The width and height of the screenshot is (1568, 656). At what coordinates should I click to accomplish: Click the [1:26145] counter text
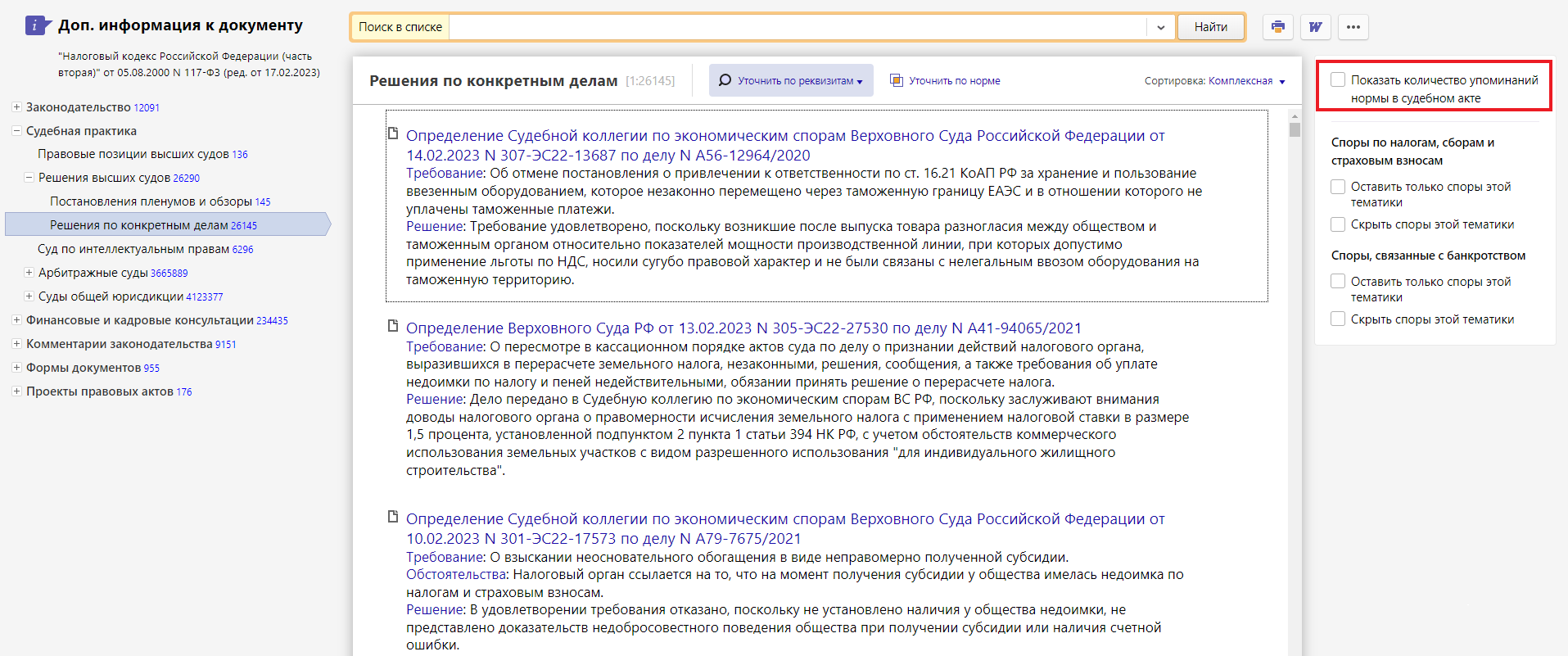(650, 81)
